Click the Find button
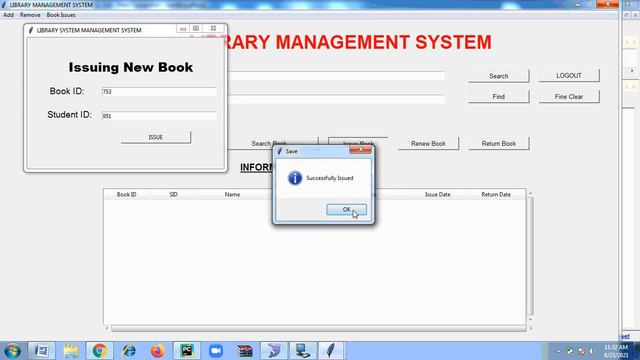Image resolution: width=640 pixels, height=360 pixels. (498, 97)
